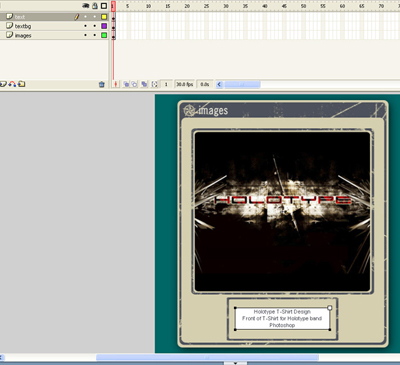Screen dimensions: 400x365
Task: Enable Edit Multiple Frames
Action: pyautogui.click(x=144, y=84)
